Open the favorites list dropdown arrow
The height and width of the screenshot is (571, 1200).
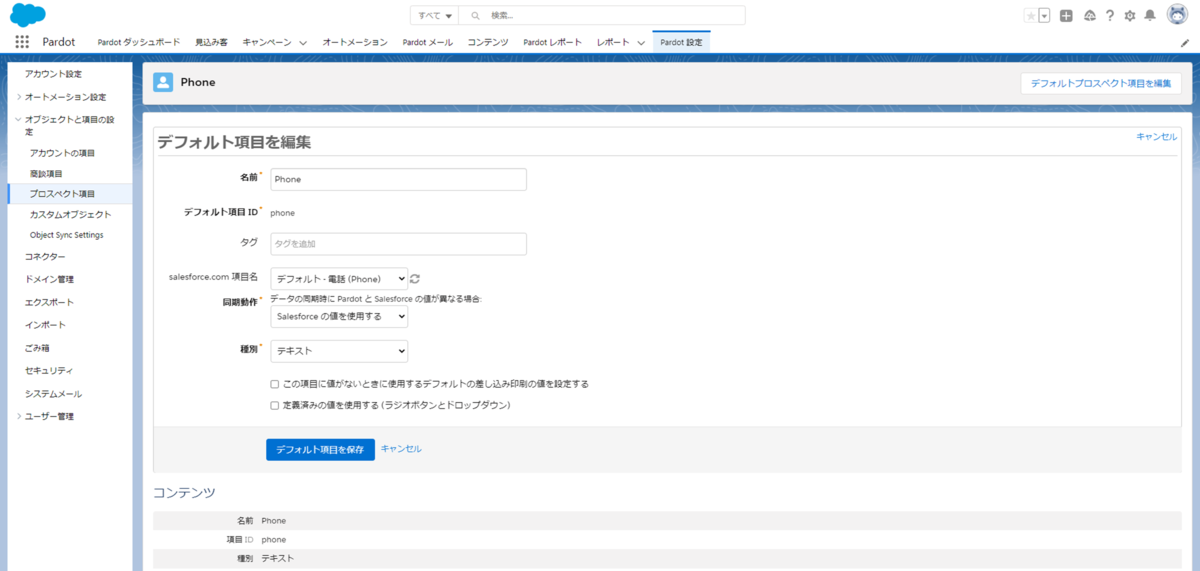point(1044,15)
